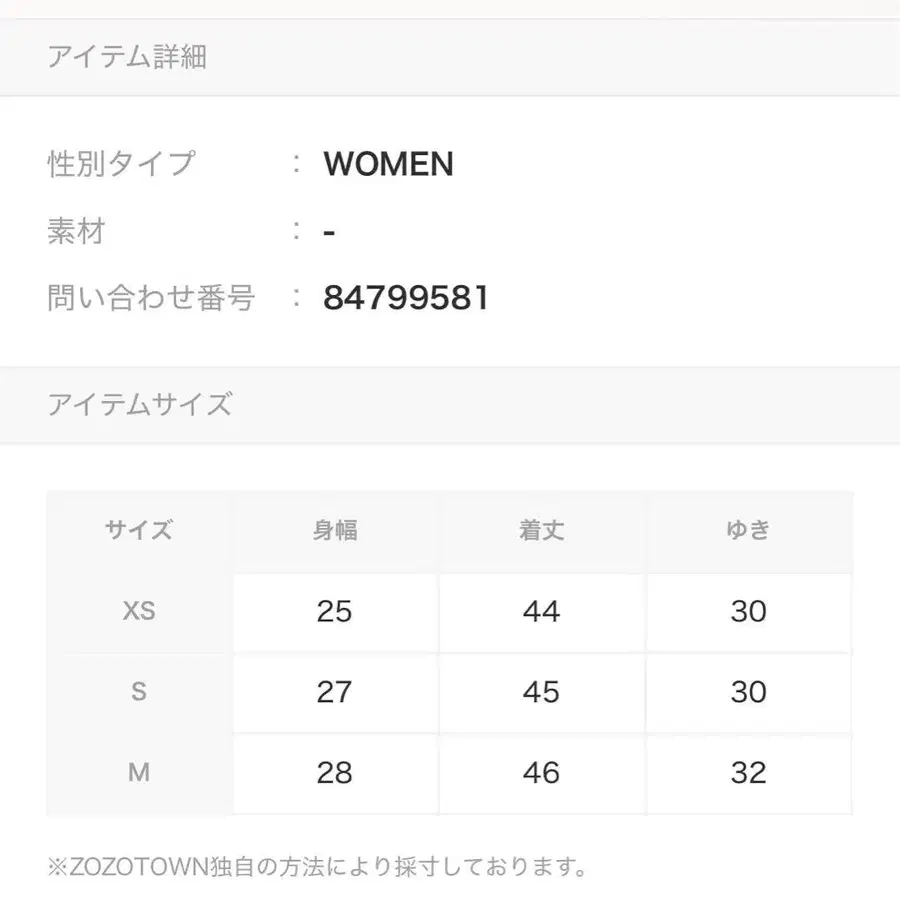Click the 素材 material label
Viewport: 900px width, 900px height.
(76, 231)
